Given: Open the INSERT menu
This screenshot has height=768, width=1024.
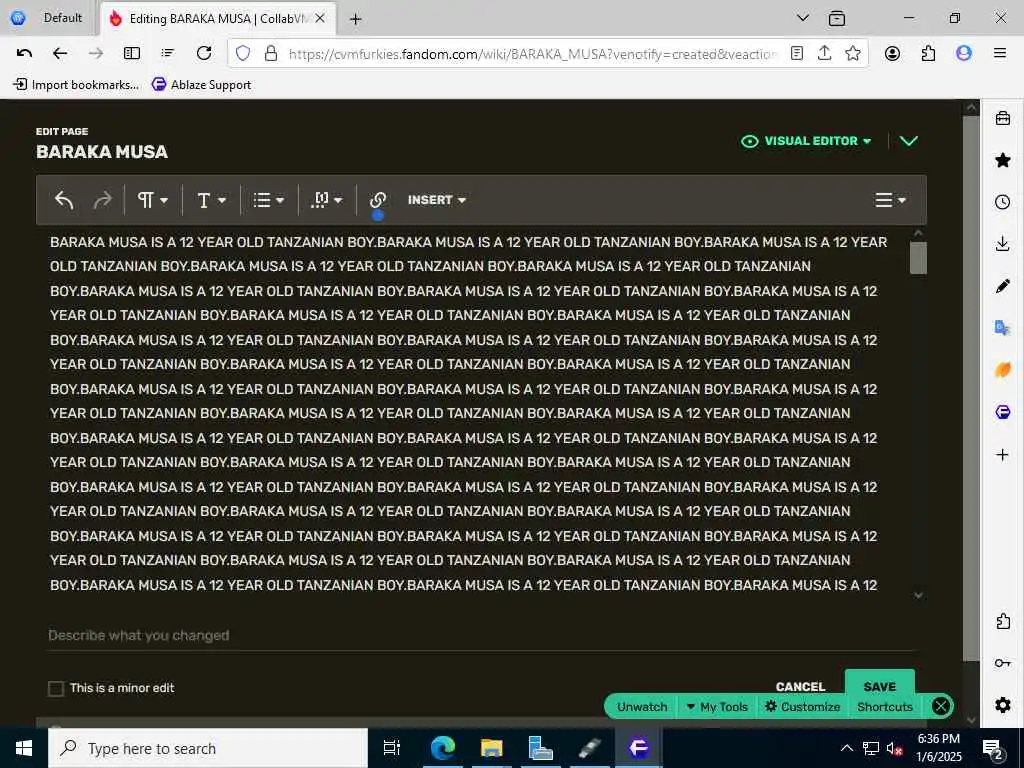Looking at the screenshot, I should coord(437,200).
